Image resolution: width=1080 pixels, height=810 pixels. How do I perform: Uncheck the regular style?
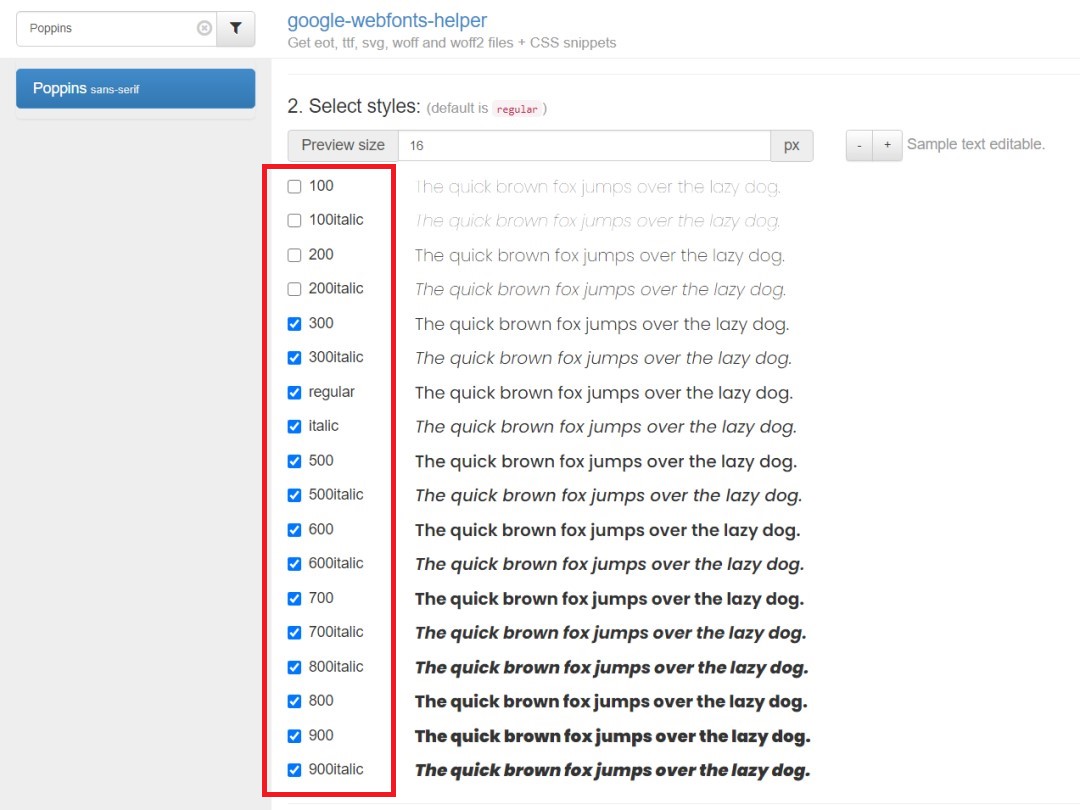click(295, 391)
